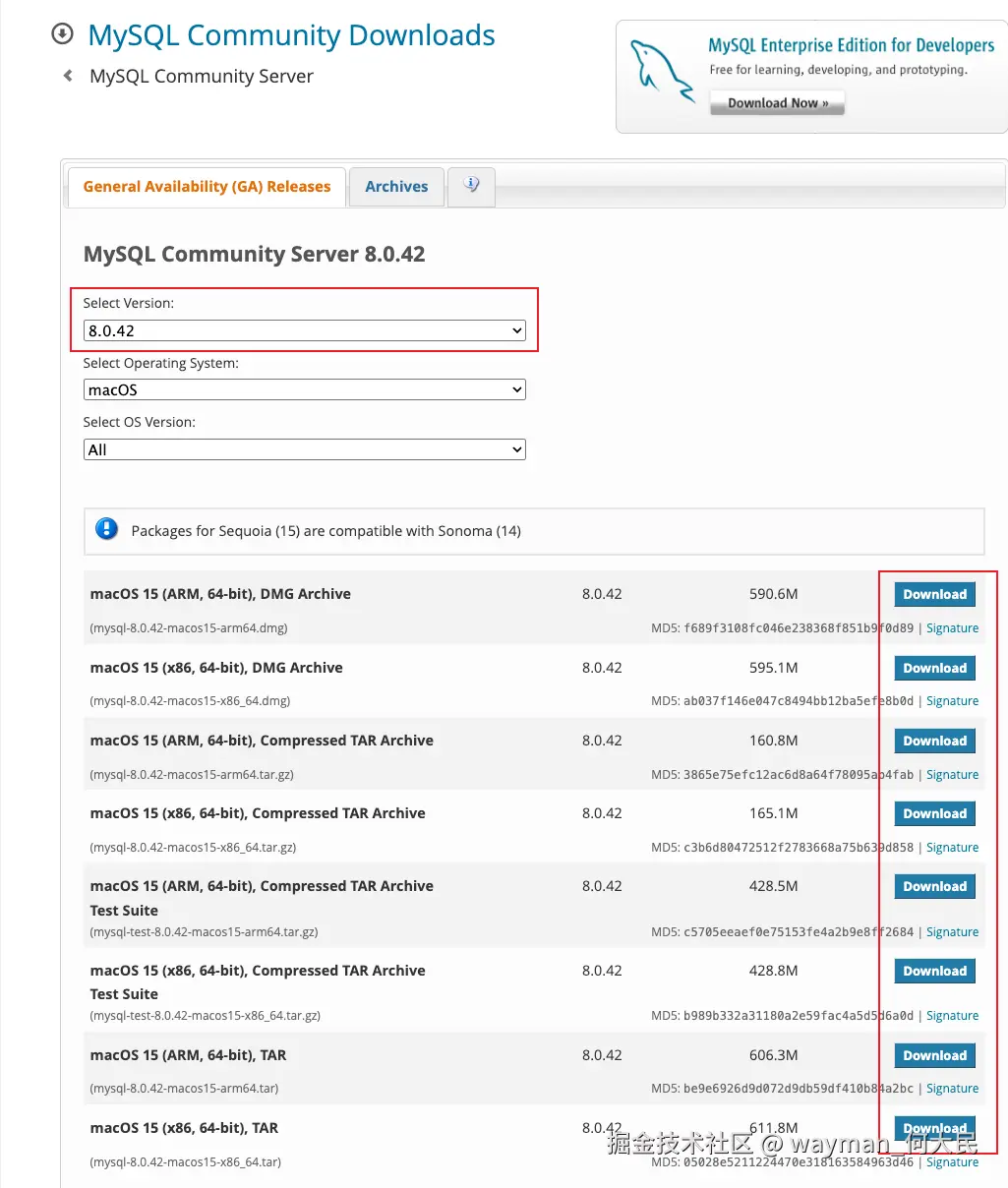Open Signature link for mysql-test x86_64 package

(952, 1016)
